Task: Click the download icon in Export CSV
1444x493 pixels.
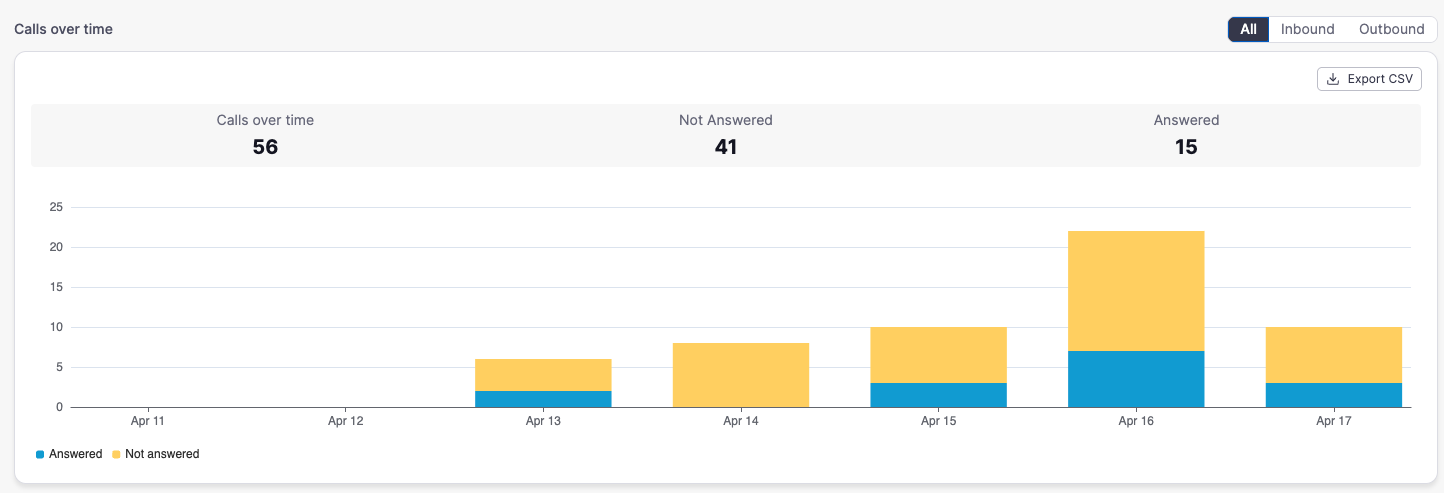Action: tap(1333, 79)
